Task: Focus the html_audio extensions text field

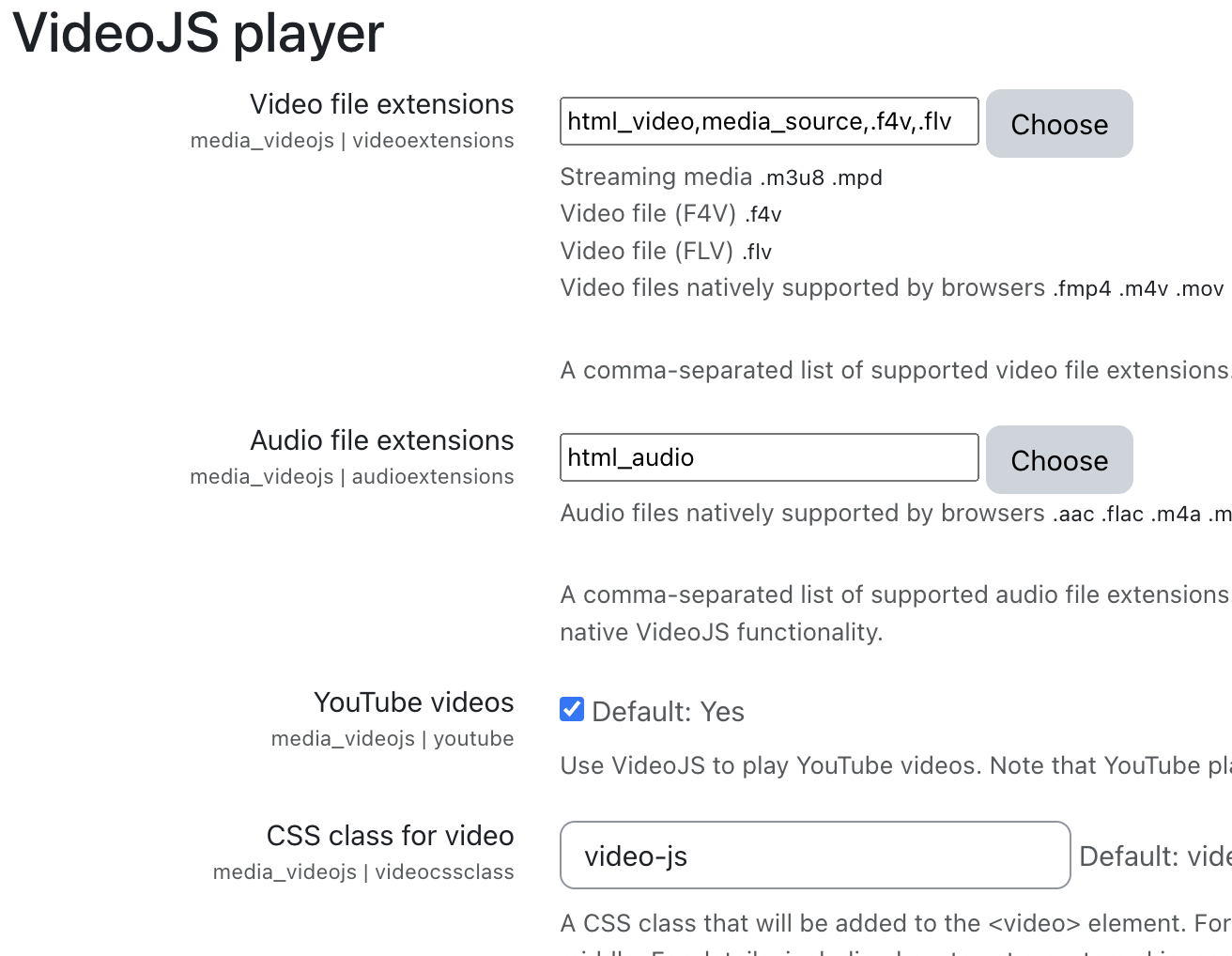Action: [769, 457]
